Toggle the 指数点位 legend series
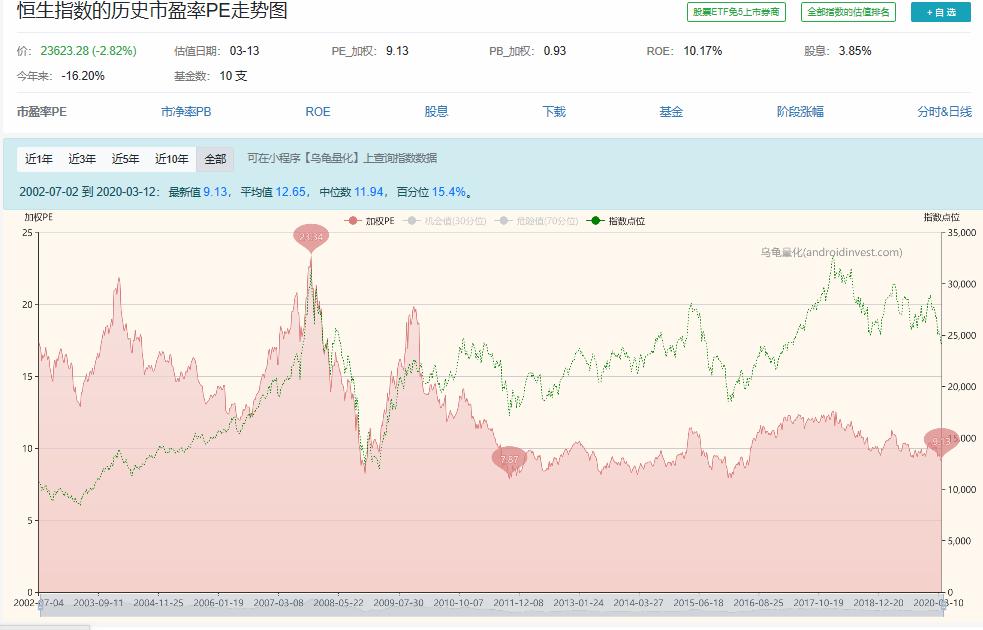The height and width of the screenshot is (630, 983). [616, 221]
